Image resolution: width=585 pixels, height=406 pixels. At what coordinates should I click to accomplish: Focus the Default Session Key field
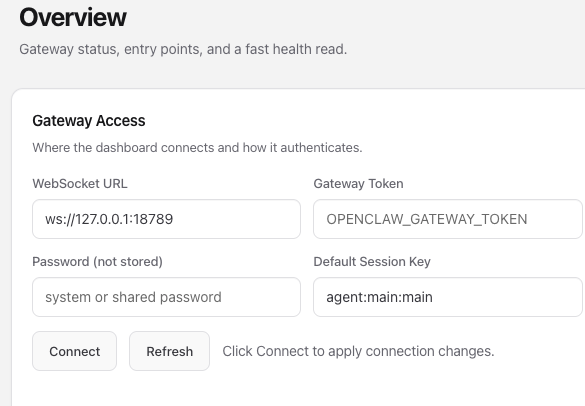[x=448, y=297]
